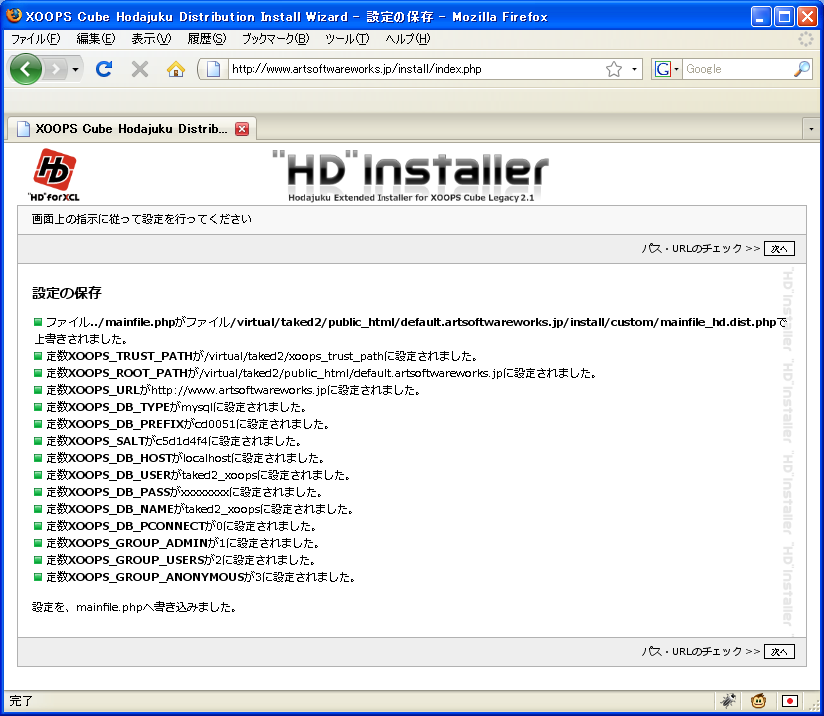Viewport: 824px width, 716px height.
Task: Open the list-all-tabs dropdown
Action: pyautogui.click(x=811, y=129)
